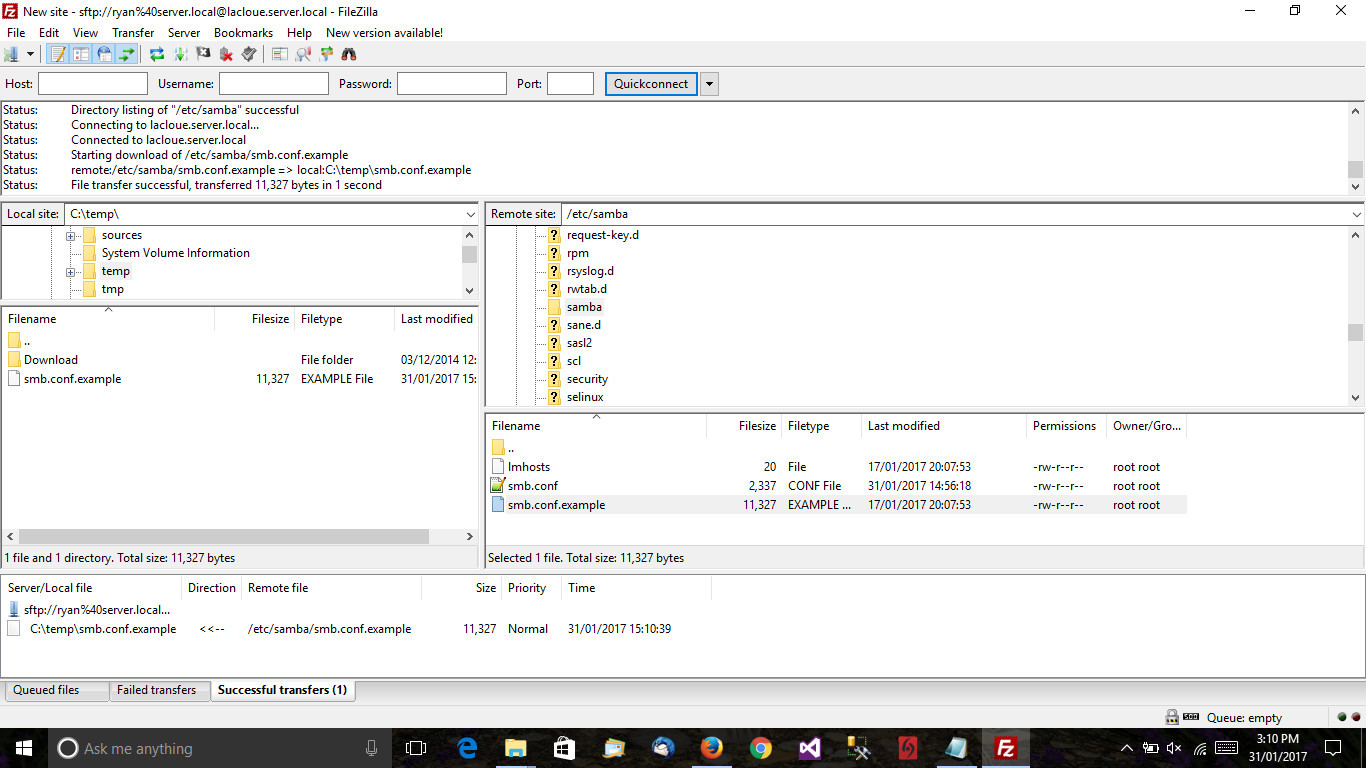Sort remote list by Last modified column
The width and height of the screenshot is (1366, 768).
tap(944, 426)
